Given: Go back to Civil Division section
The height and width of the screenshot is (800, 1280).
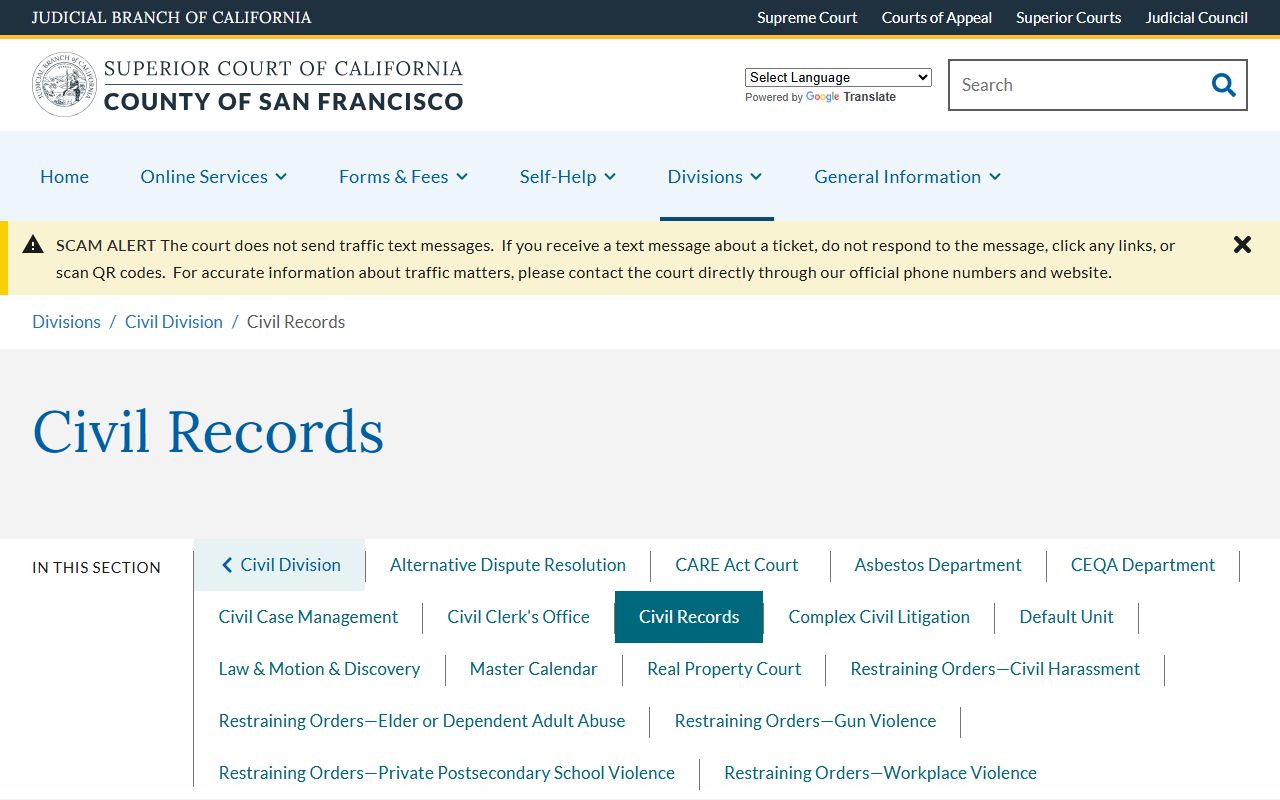Looking at the screenshot, I should tap(280, 565).
